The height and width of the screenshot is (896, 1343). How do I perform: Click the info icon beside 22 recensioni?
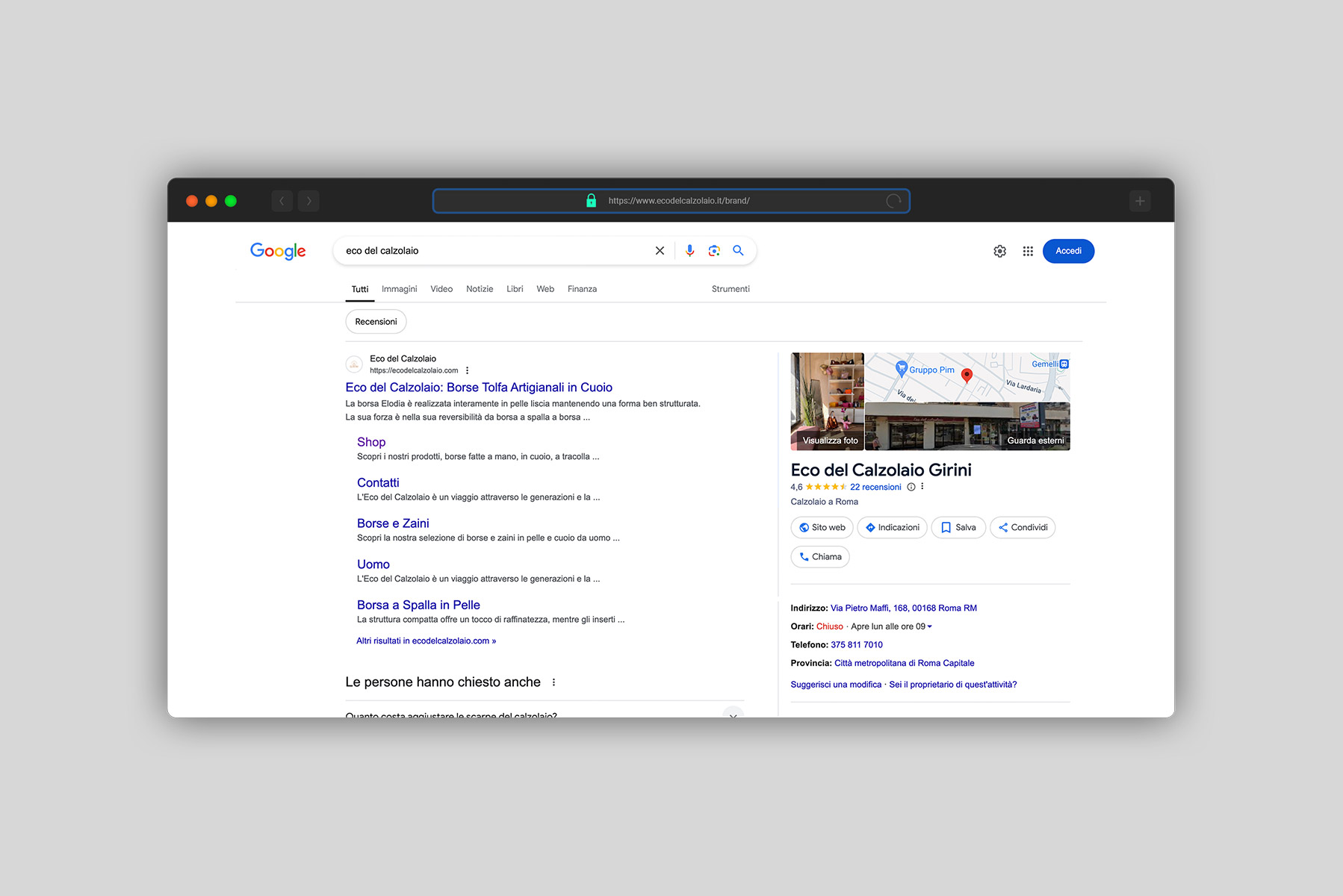pyautogui.click(x=911, y=487)
